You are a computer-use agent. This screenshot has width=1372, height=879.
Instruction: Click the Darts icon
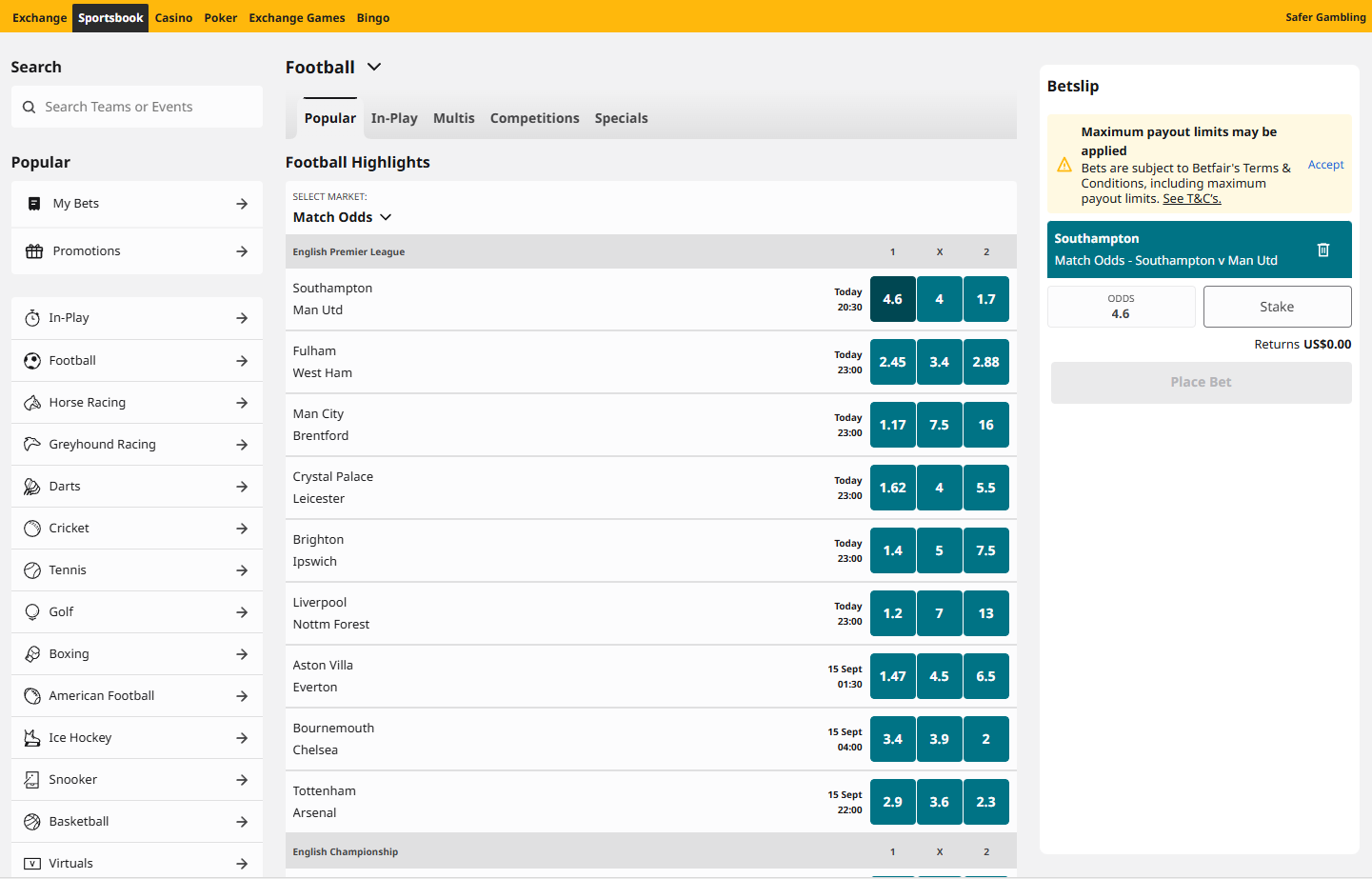32,487
